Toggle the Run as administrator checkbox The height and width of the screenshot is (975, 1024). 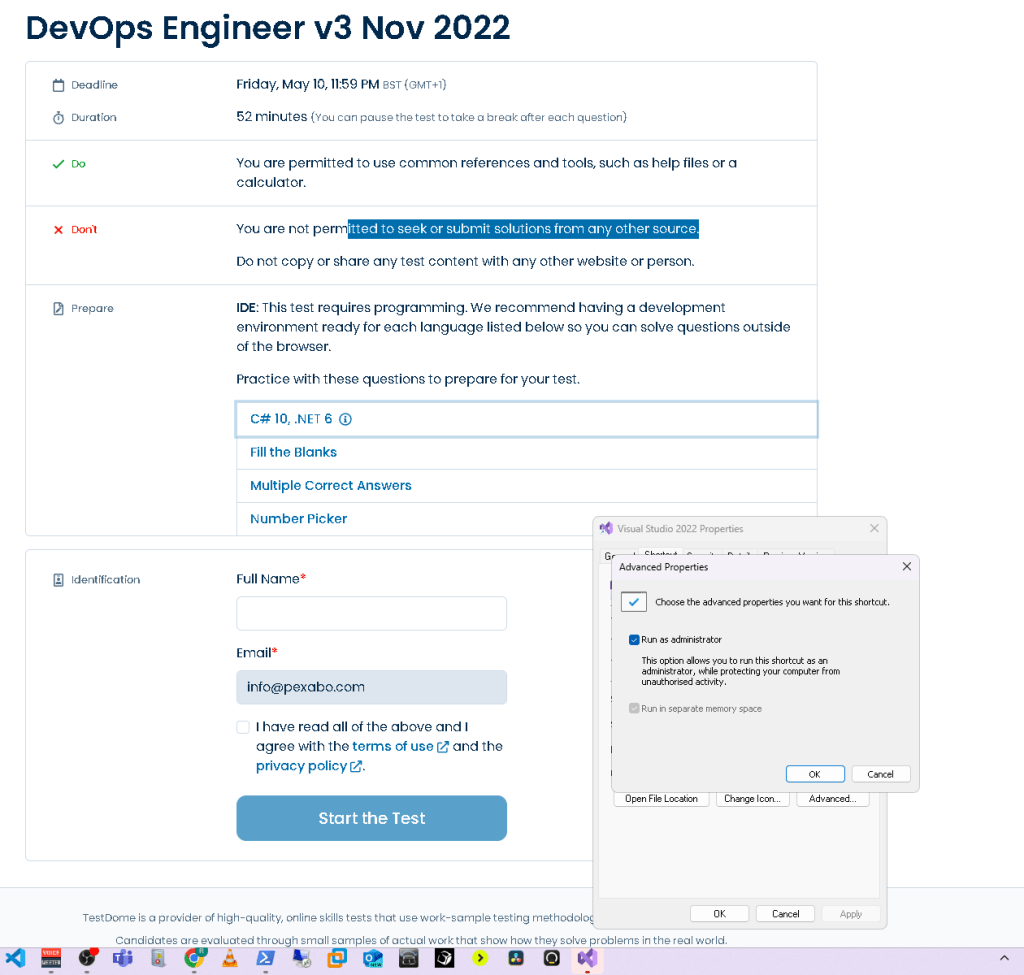coord(633,639)
